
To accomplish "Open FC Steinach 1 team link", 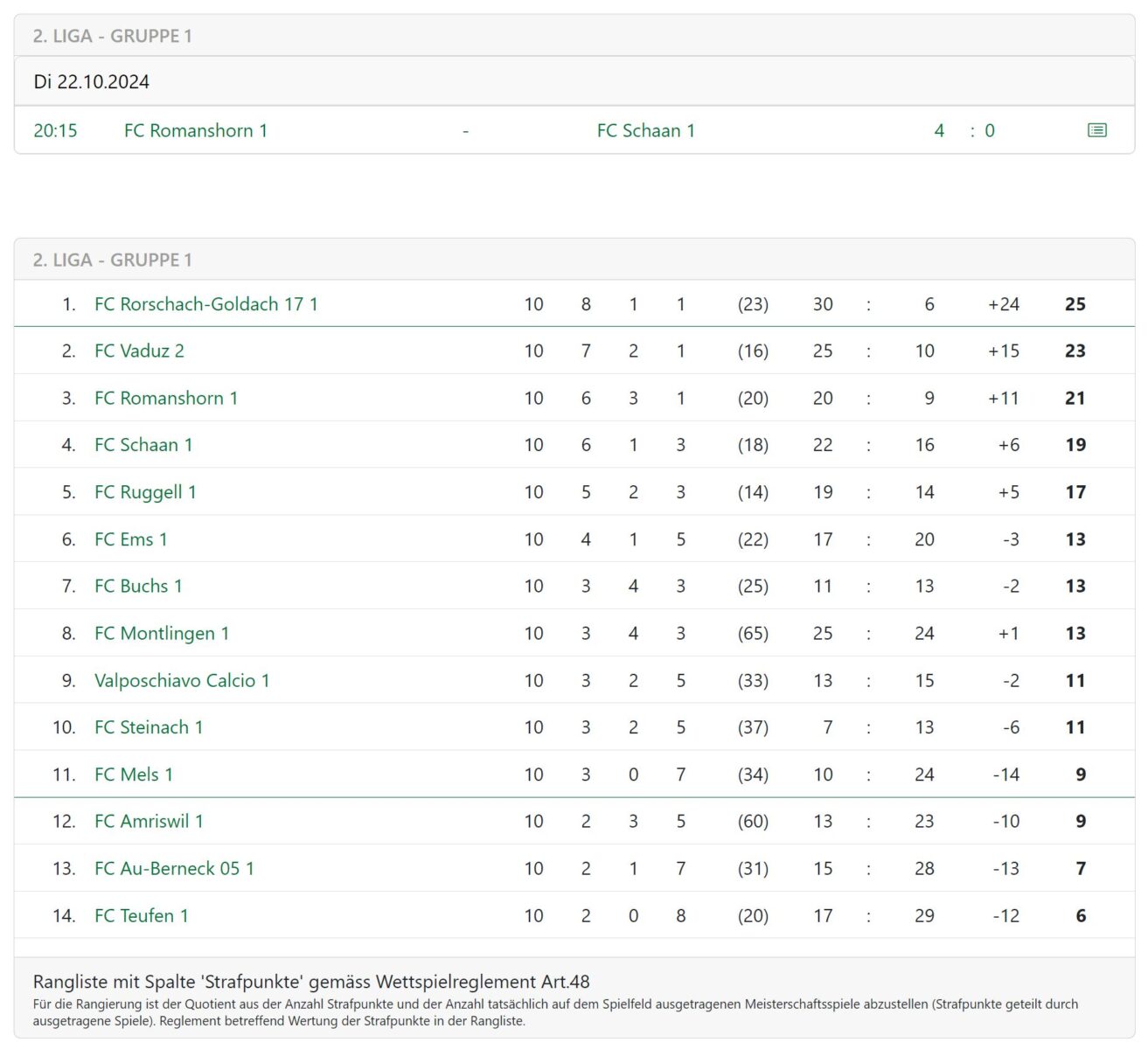I will coord(149,727).
